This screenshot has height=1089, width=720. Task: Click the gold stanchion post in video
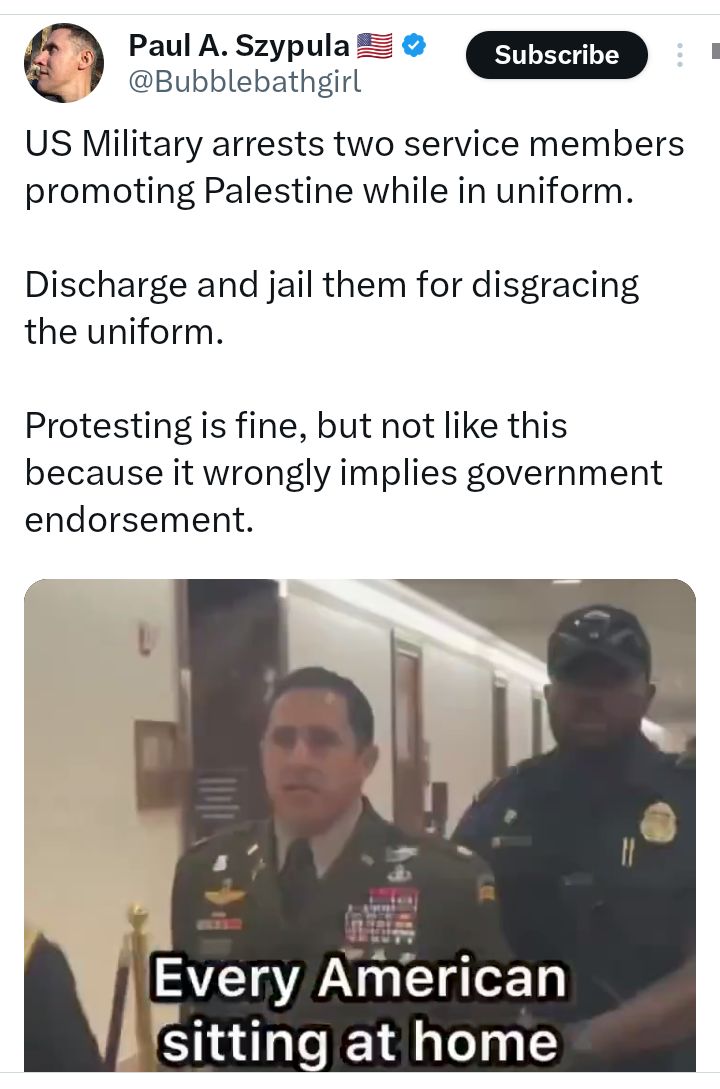[137, 986]
